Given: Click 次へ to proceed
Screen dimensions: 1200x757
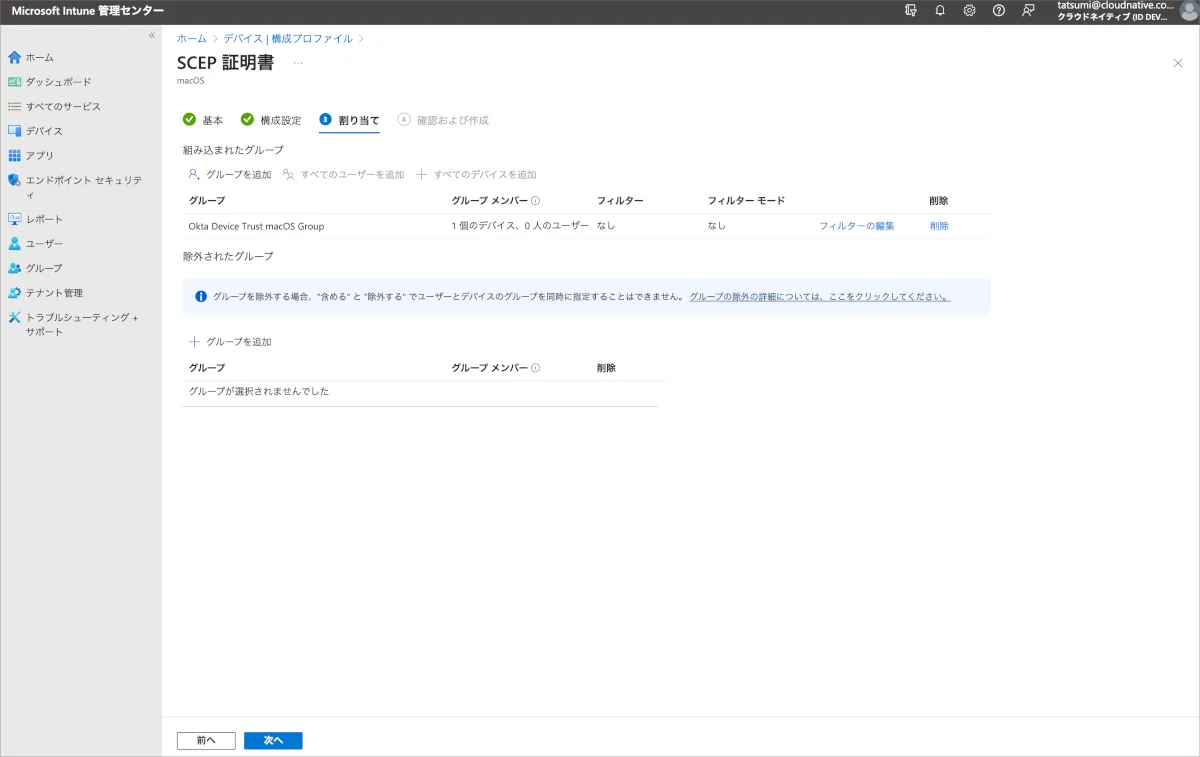Looking at the screenshot, I should click(273, 740).
